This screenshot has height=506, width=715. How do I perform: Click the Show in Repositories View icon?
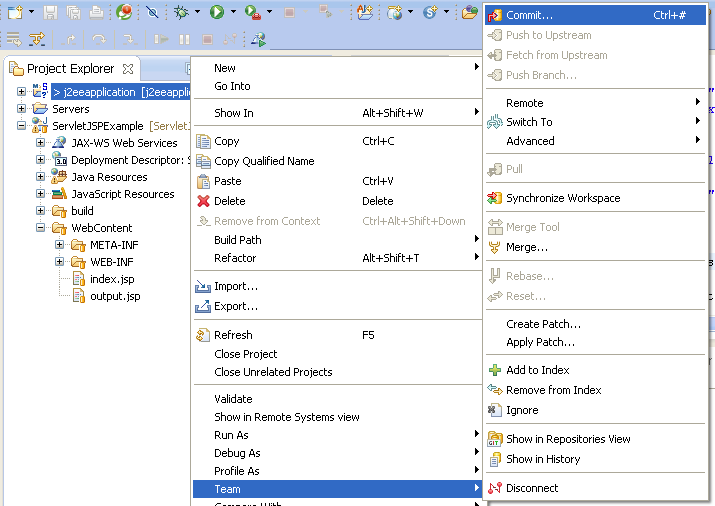495,439
